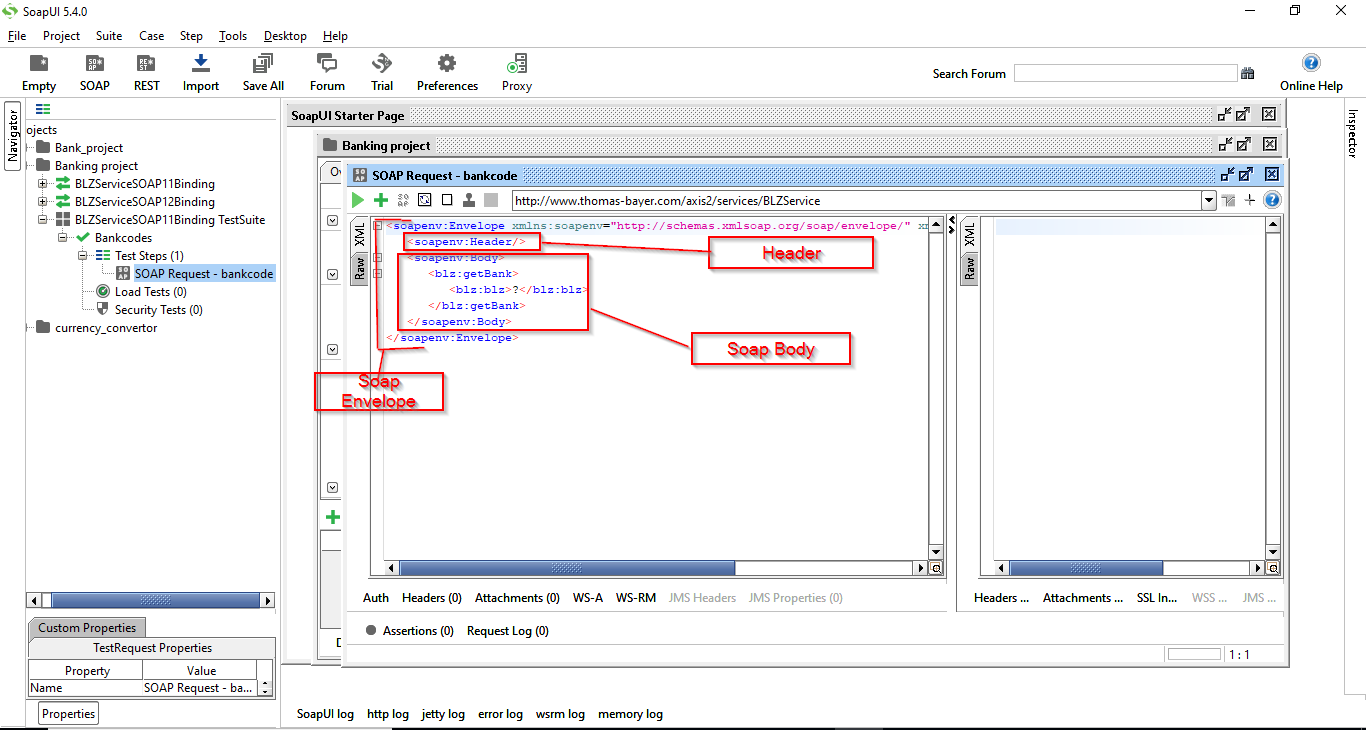Create a new SOAP project
Viewport: 1366px width, 730px height.
pyautogui.click(x=94, y=70)
